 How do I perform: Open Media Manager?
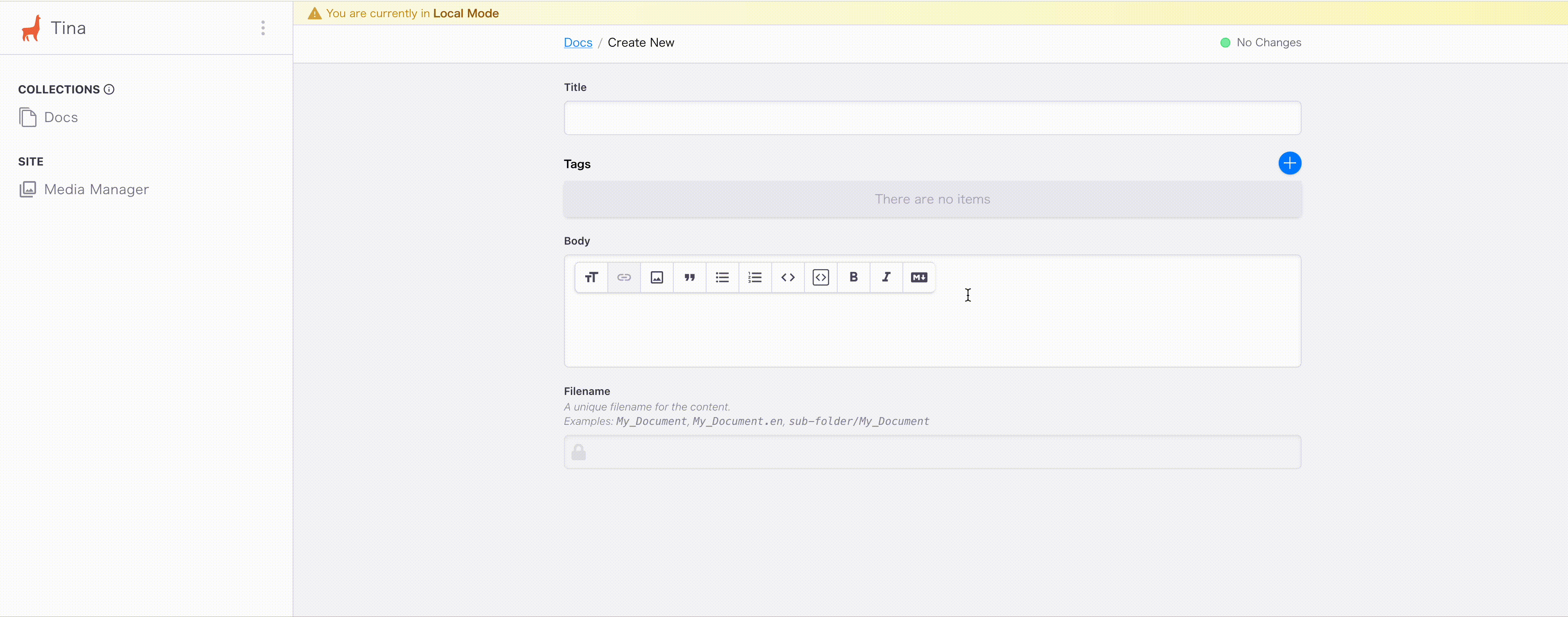(x=95, y=189)
